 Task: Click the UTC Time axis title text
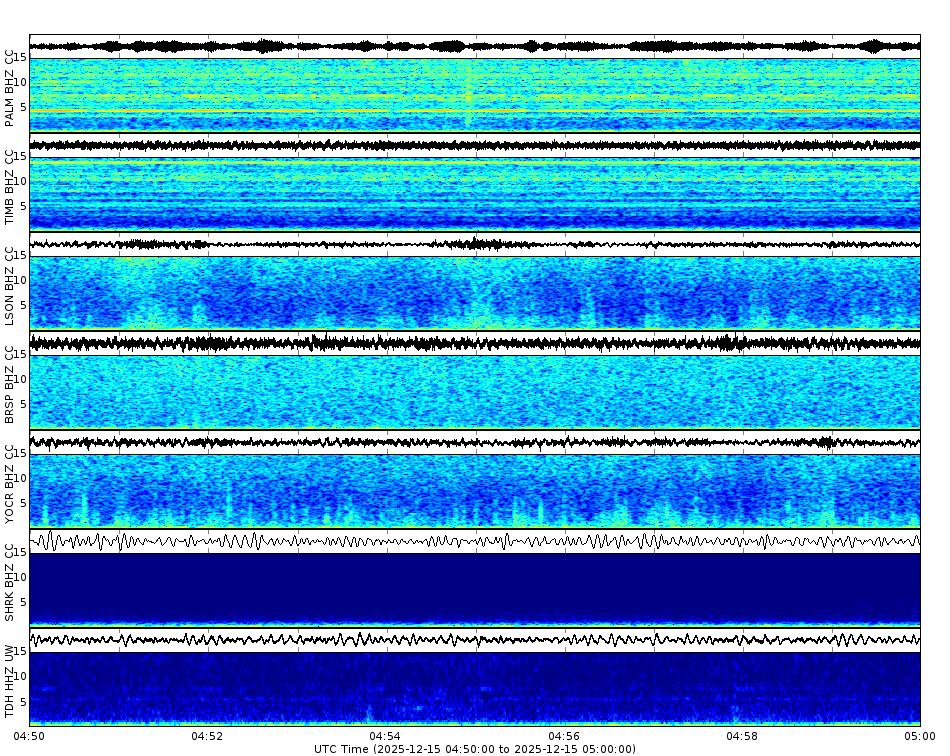[x=475, y=746]
